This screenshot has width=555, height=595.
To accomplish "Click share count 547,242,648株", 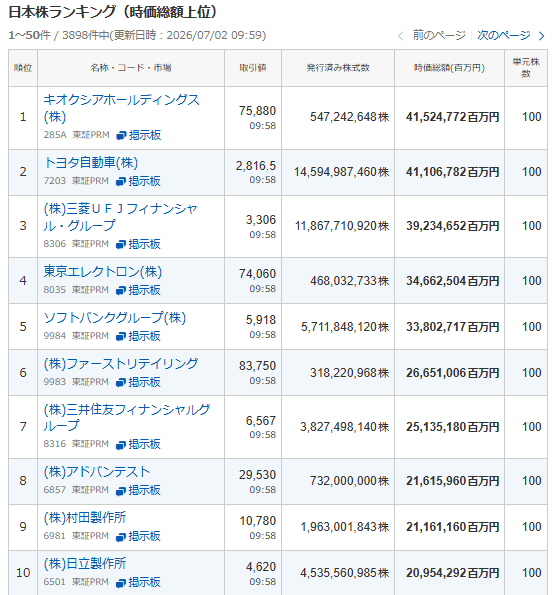I will click(x=349, y=117).
